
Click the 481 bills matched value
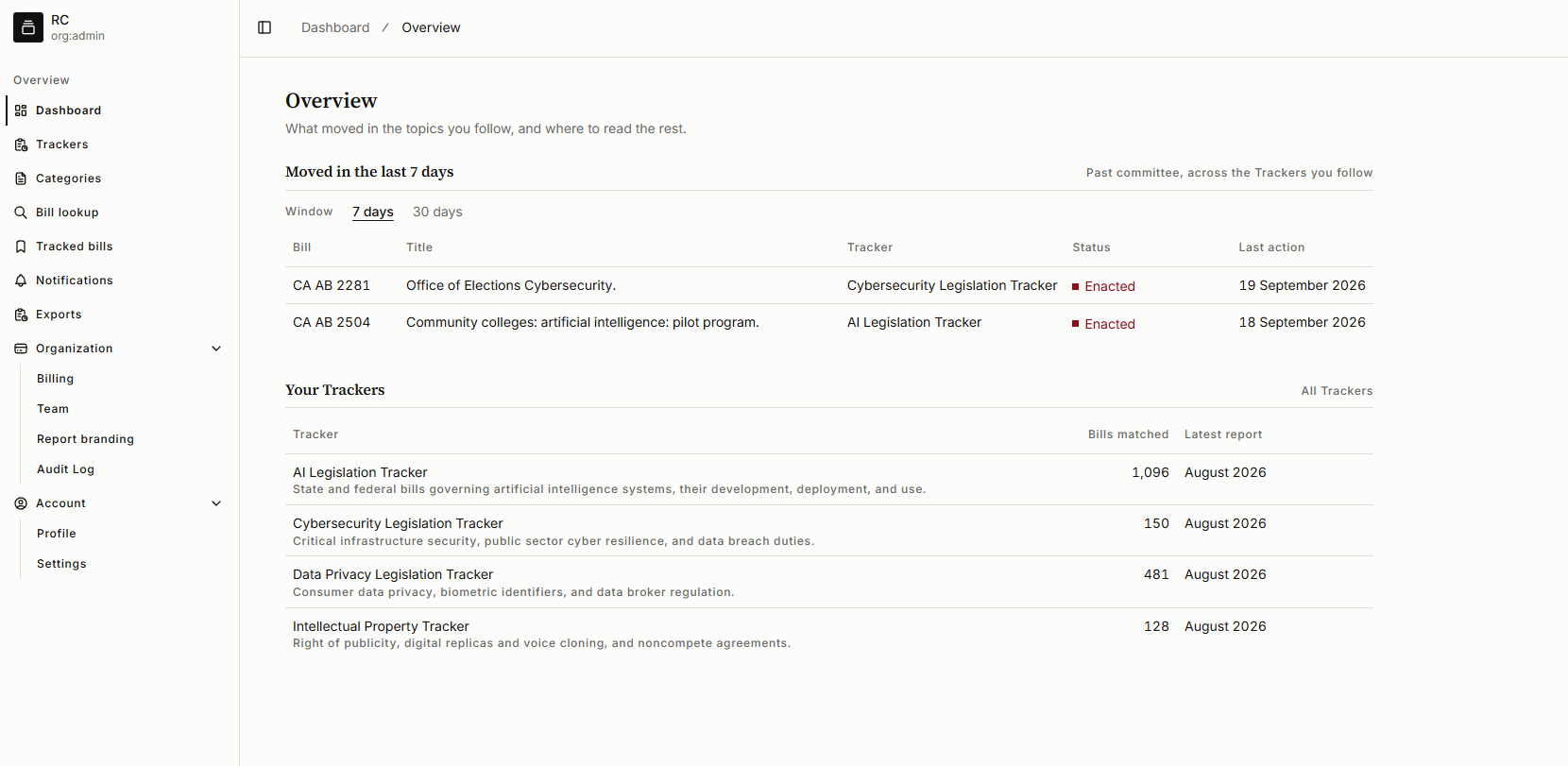[1156, 574]
